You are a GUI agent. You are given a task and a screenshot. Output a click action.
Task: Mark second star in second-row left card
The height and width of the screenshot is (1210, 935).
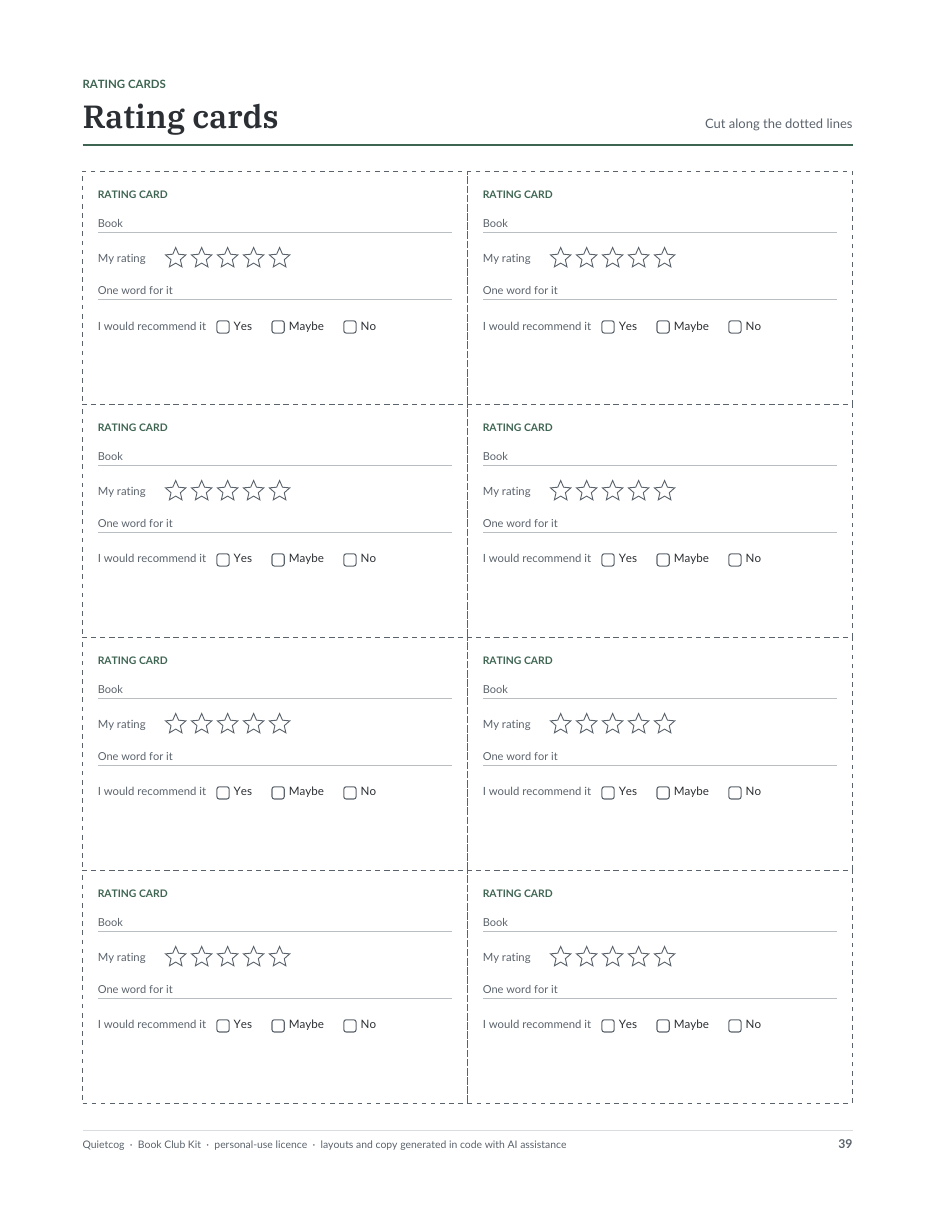pyautogui.click(x=202, y=491)
